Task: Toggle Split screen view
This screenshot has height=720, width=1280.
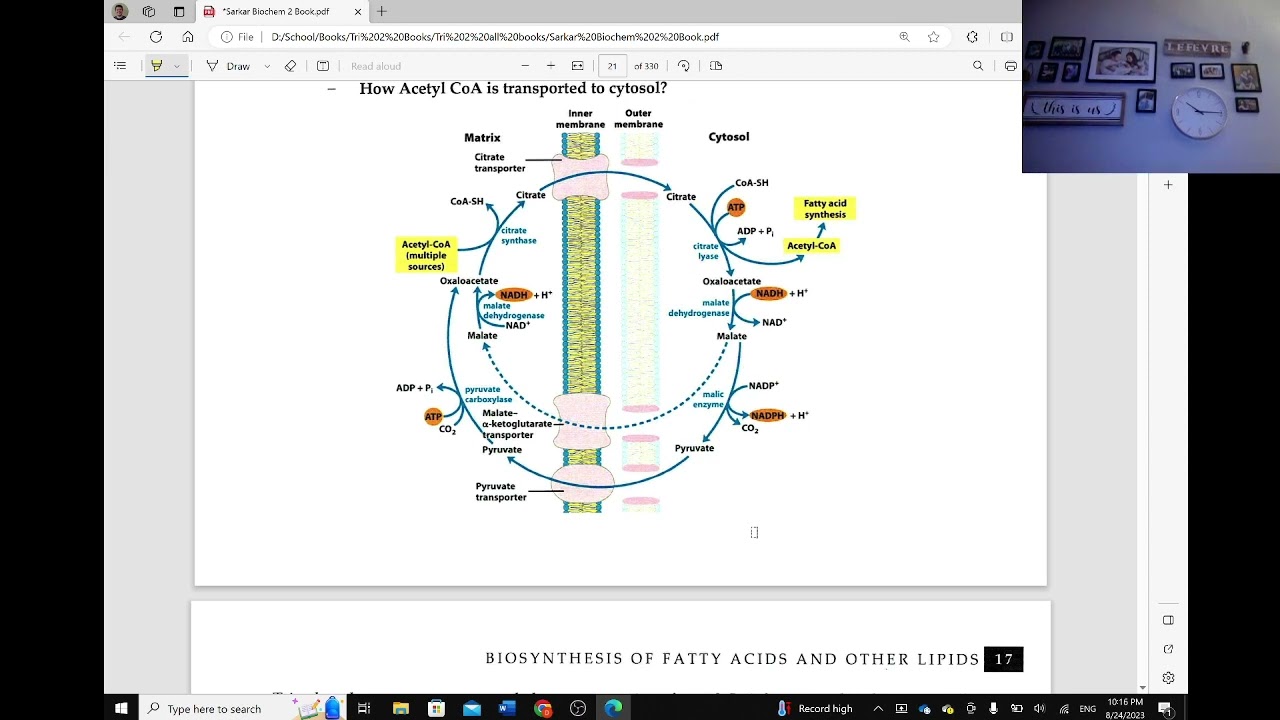Action: [1007, 37]
